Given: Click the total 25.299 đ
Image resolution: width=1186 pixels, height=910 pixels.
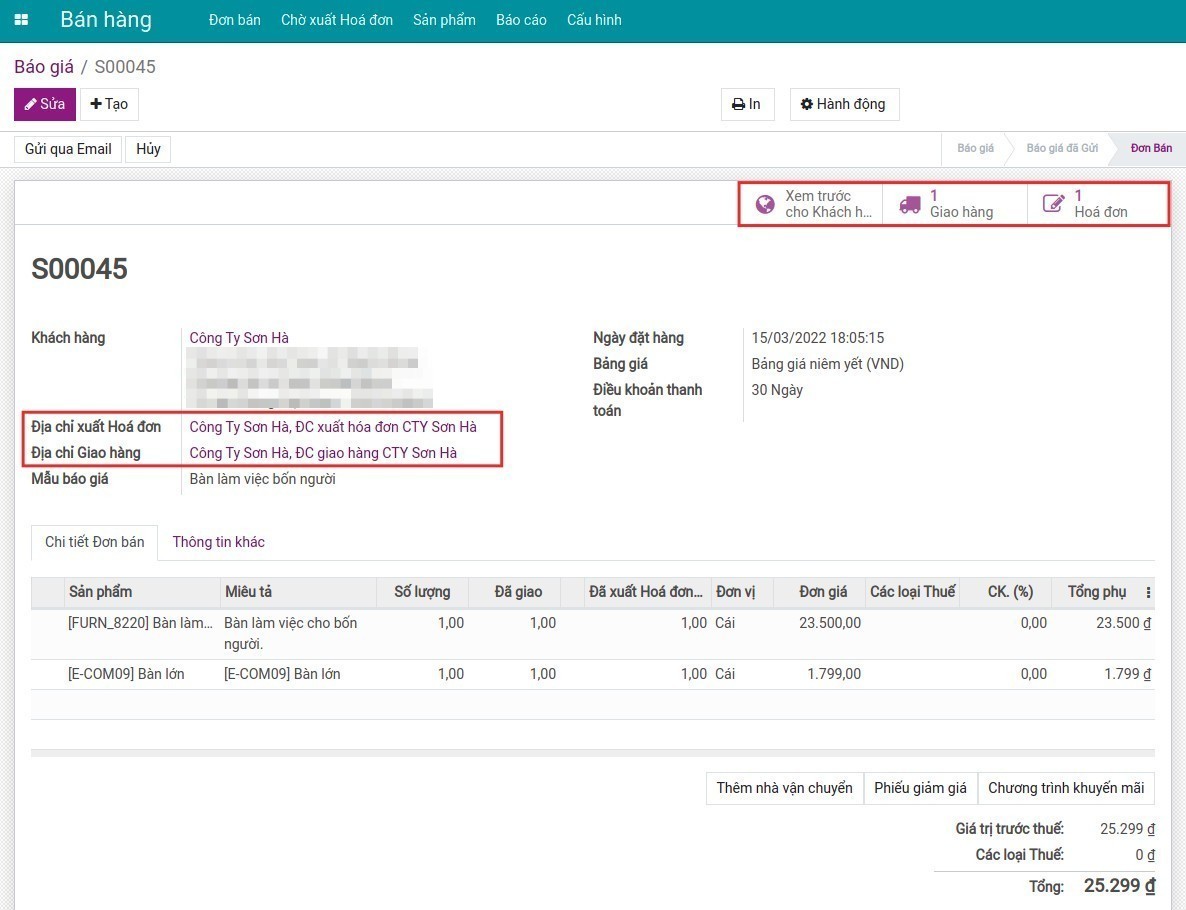Looking at the screenshot, I should coord(1119,886).
